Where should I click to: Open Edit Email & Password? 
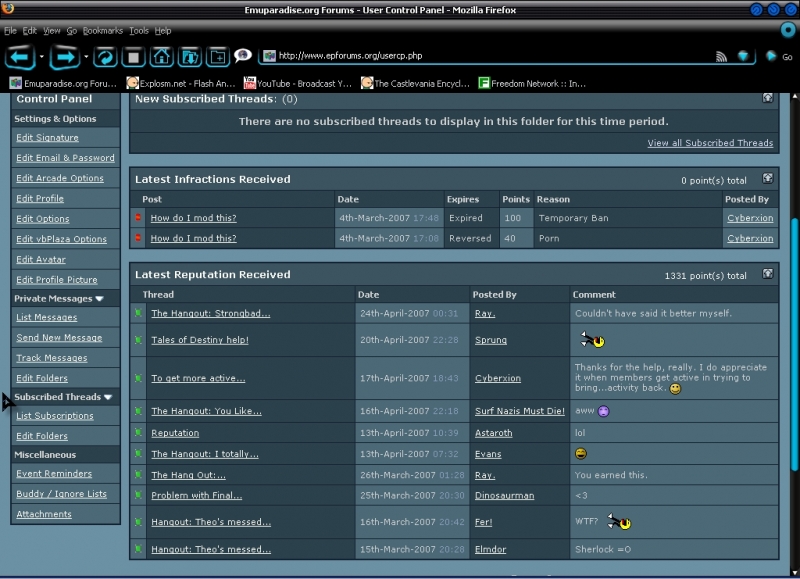[x=65, y=158]
